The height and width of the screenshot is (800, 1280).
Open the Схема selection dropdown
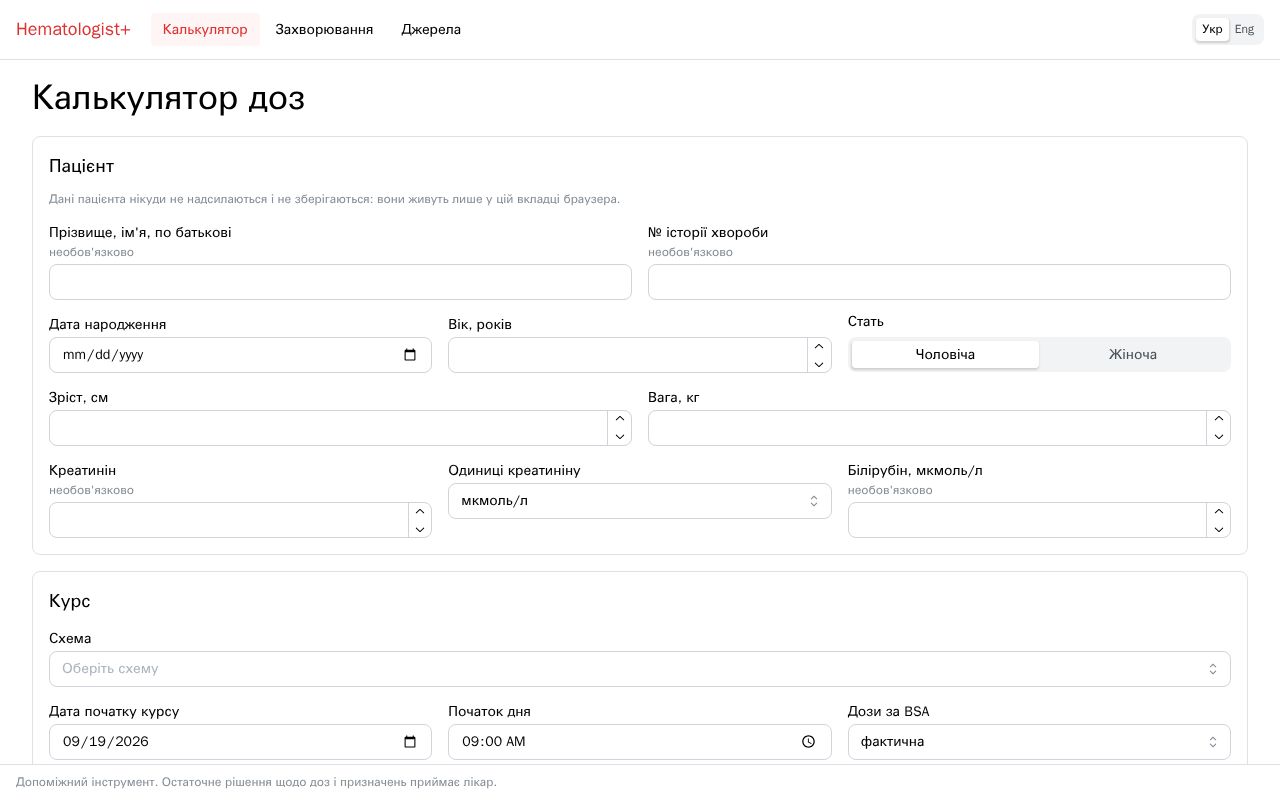(640, 669)
